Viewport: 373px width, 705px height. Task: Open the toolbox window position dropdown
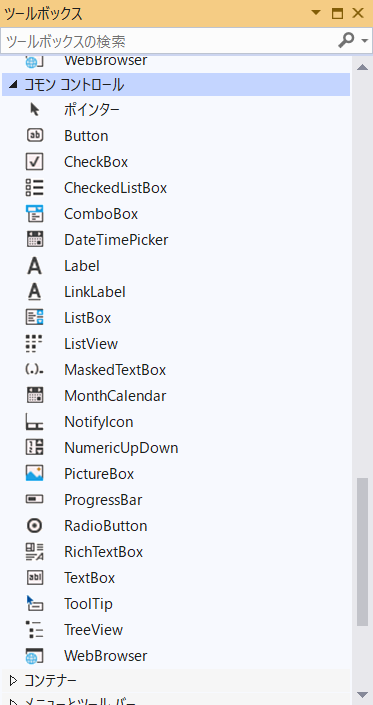pos(316,13)
